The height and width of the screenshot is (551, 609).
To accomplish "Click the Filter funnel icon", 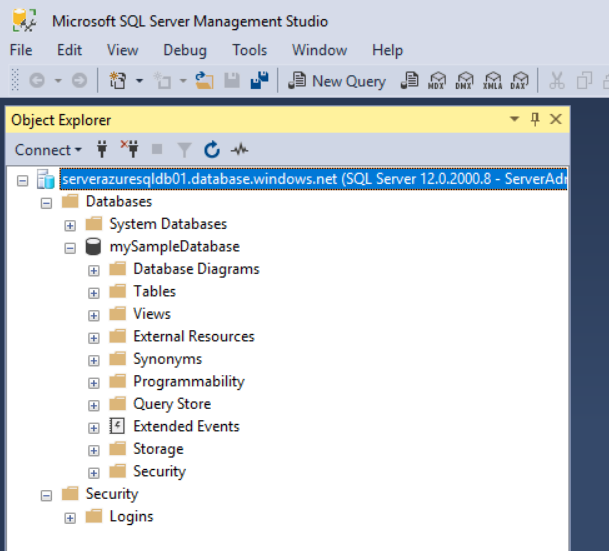I will click(184, 150).
